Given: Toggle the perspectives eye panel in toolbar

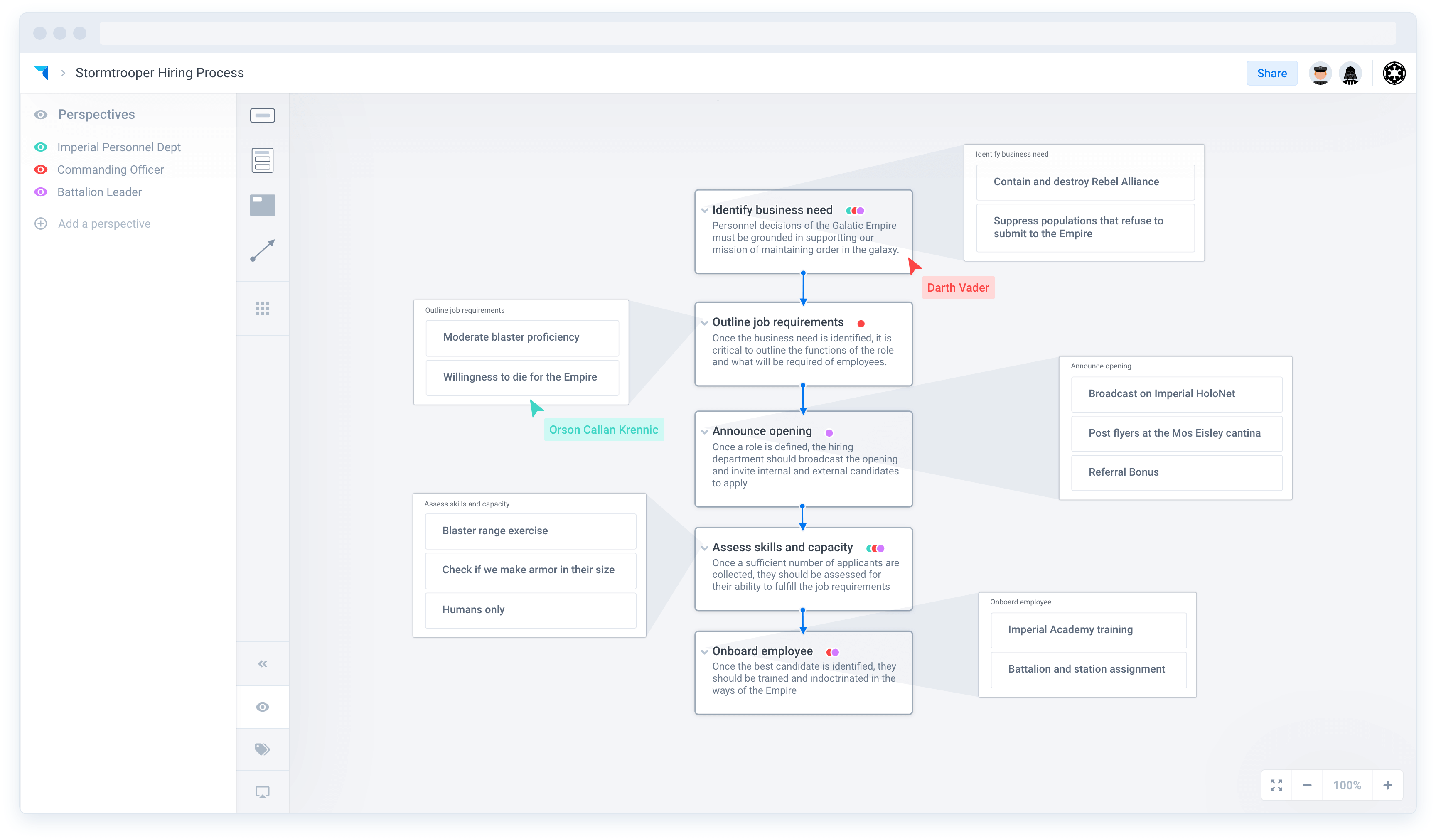Looking at the screenshot, I should coord(262,707).
